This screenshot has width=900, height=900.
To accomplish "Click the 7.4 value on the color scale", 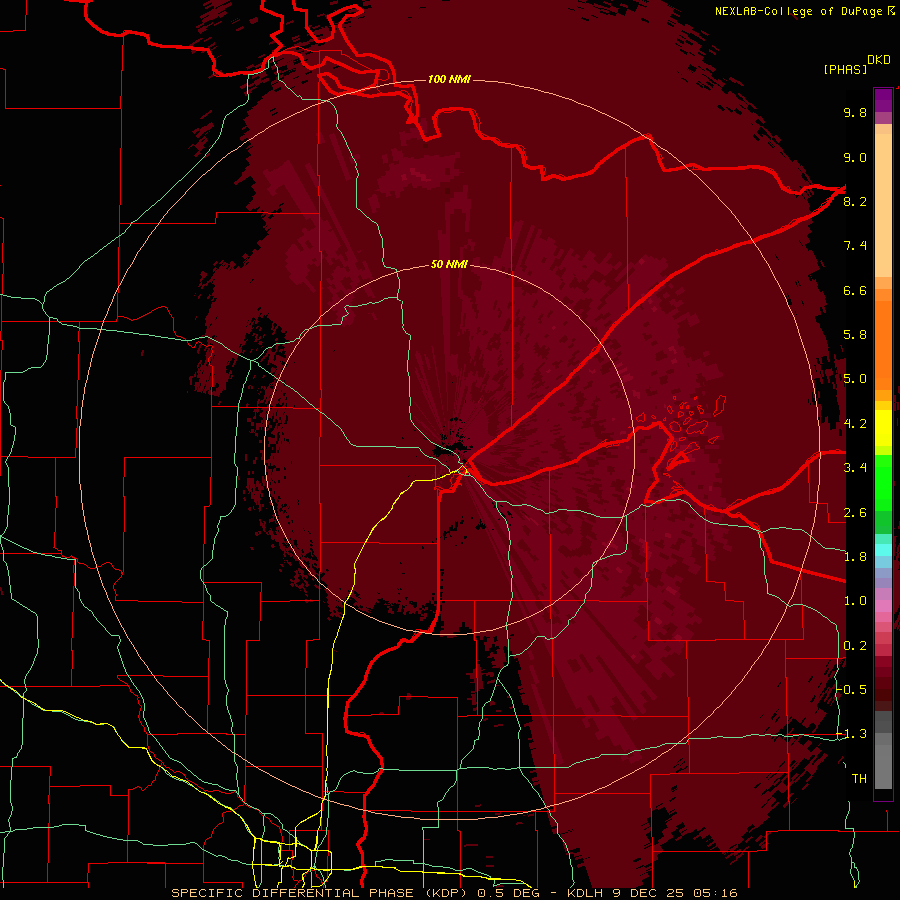I will point(855,246).
